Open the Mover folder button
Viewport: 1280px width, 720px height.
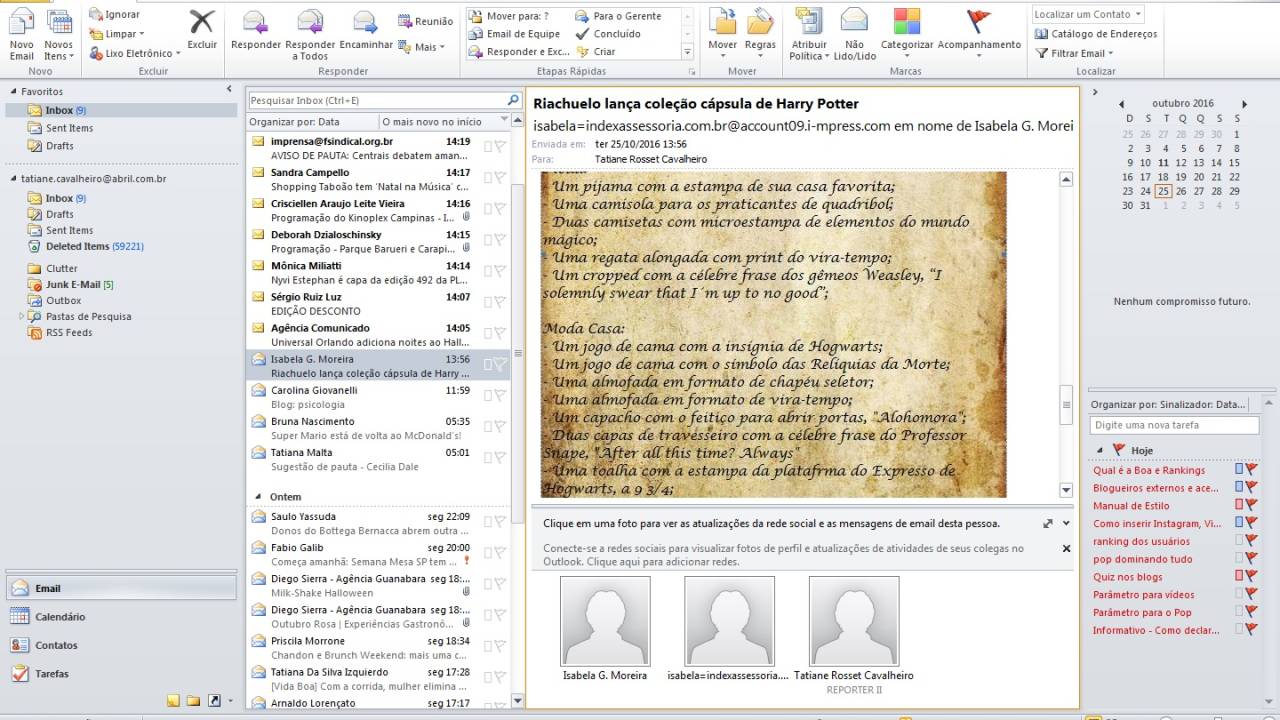(722, 34)
